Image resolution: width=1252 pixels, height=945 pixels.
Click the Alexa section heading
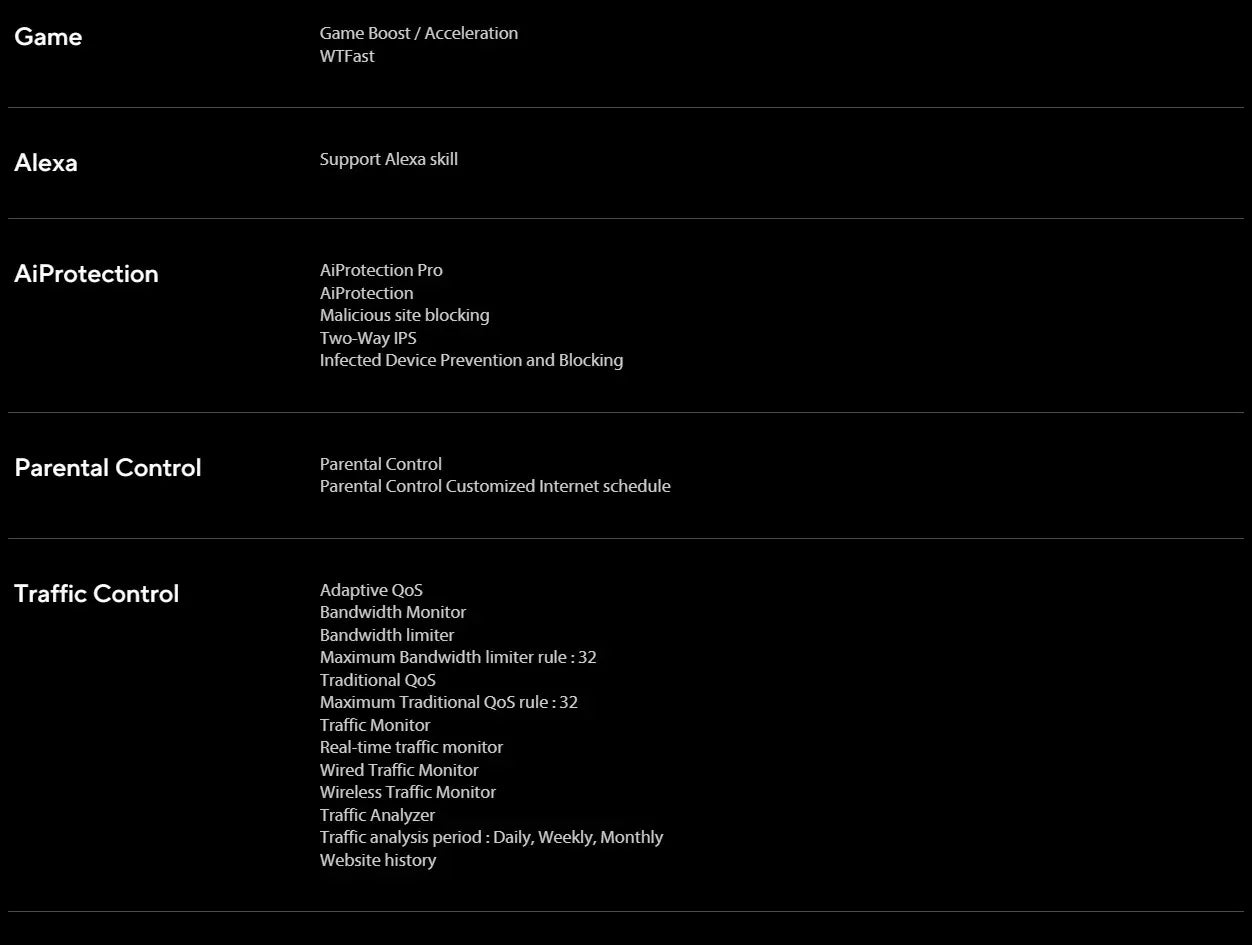click(46, 163)
